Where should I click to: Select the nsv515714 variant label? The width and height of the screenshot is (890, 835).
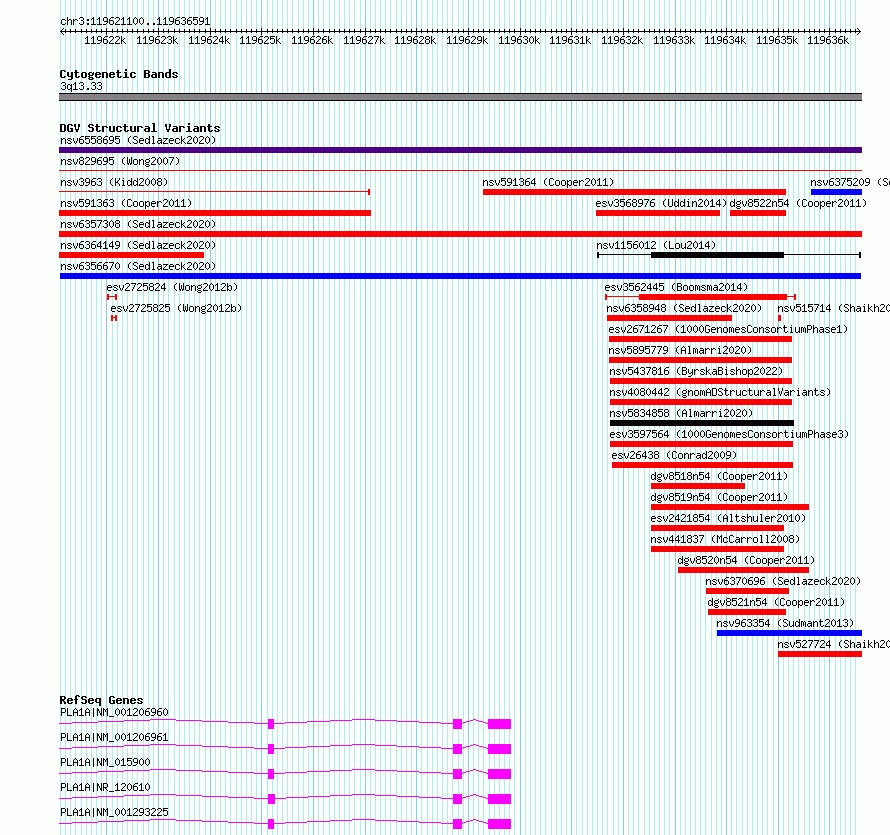[833, 308]
